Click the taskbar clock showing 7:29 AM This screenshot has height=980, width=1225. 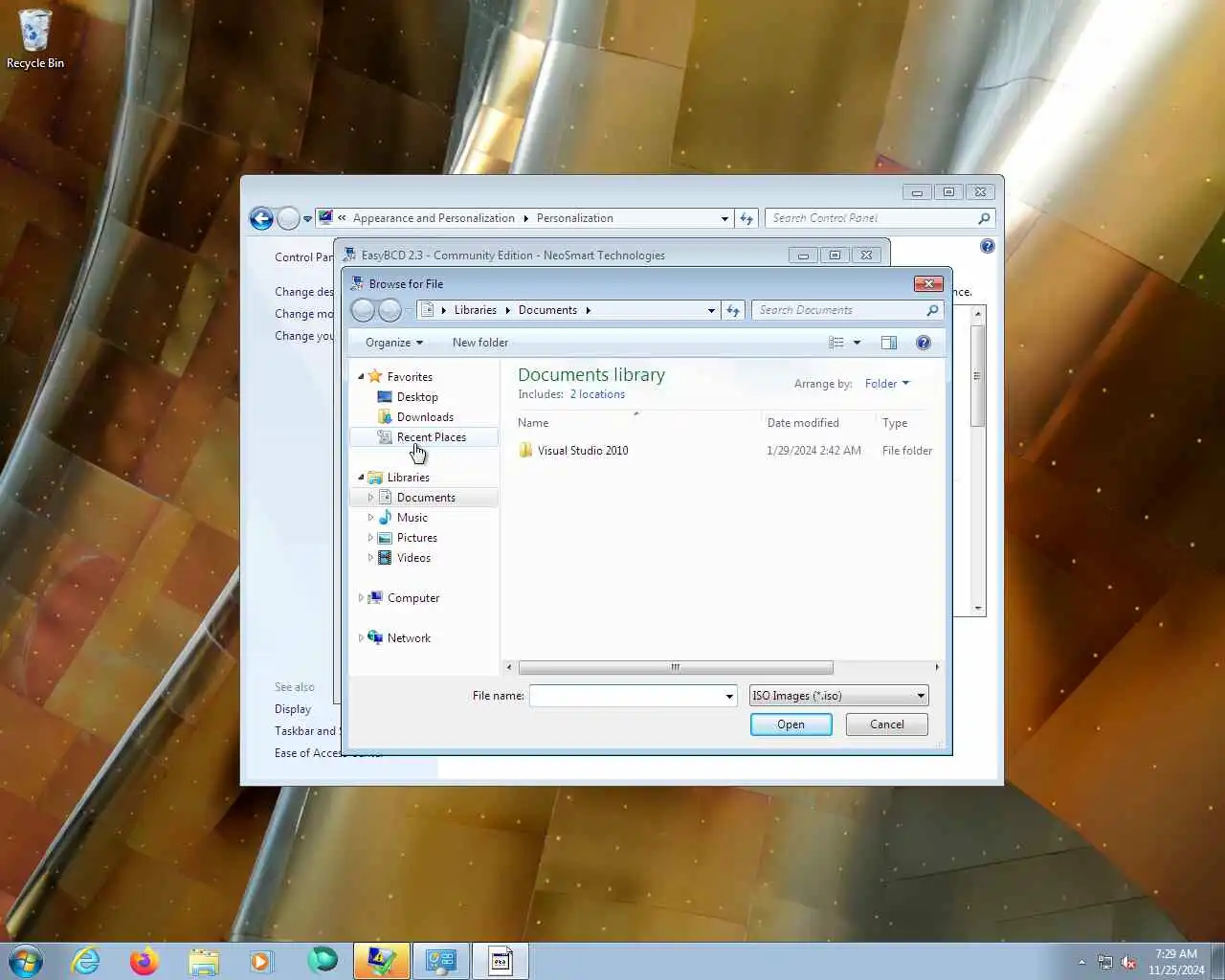tap(1176, 962)
